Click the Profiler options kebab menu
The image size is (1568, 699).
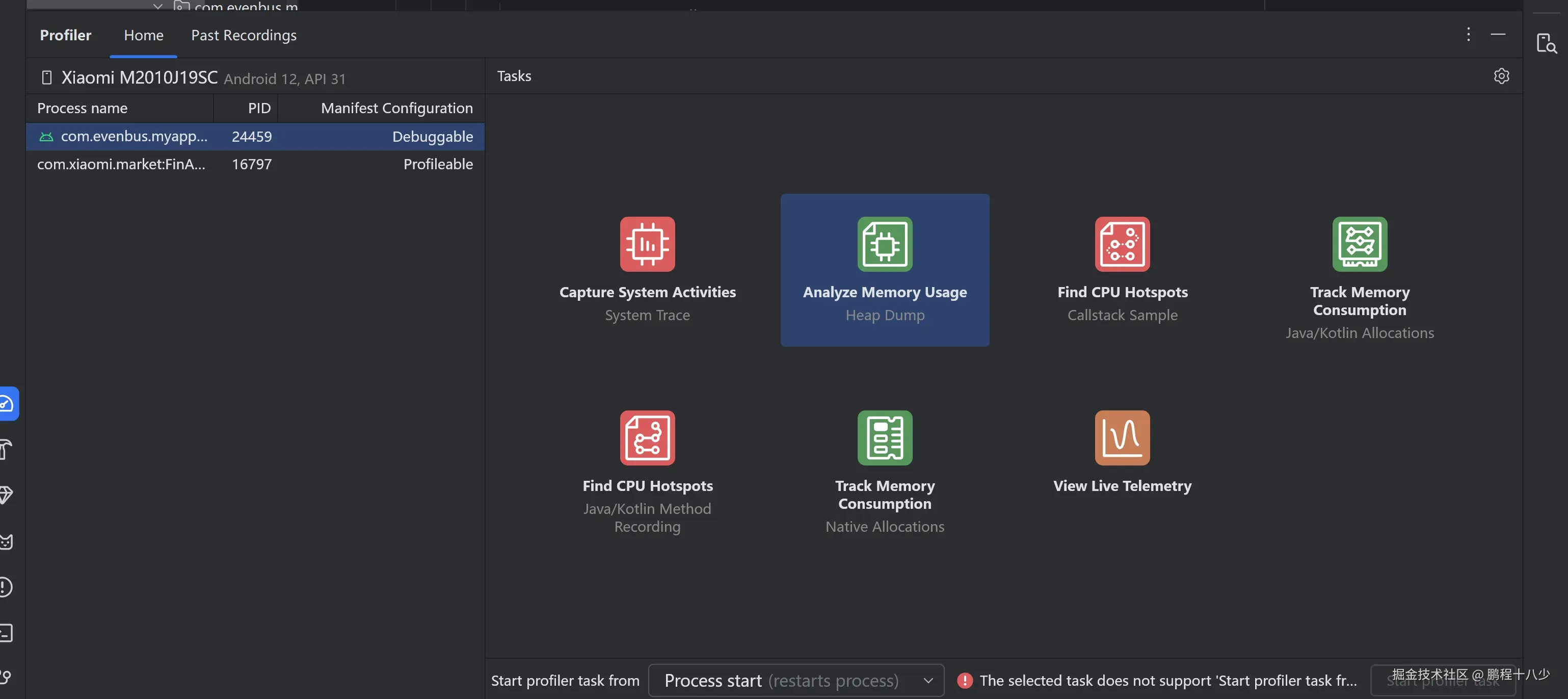tap(1468, 35)
